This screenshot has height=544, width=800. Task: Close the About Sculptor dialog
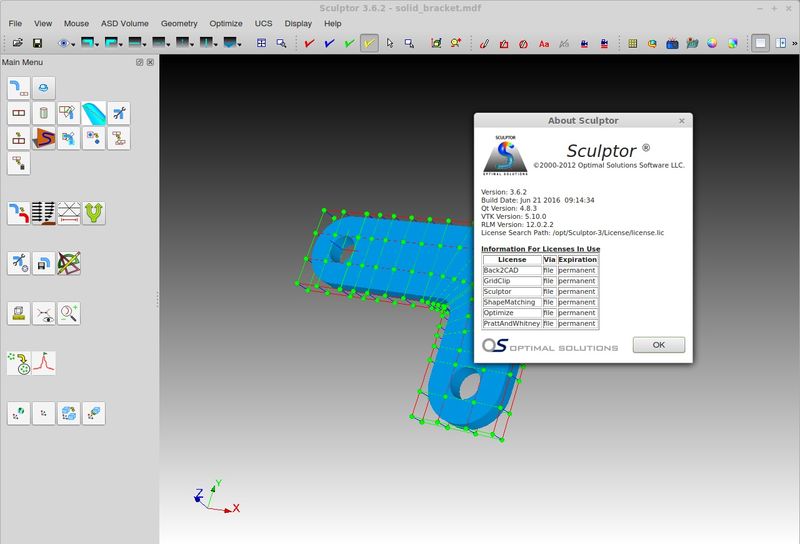(682, 121)
